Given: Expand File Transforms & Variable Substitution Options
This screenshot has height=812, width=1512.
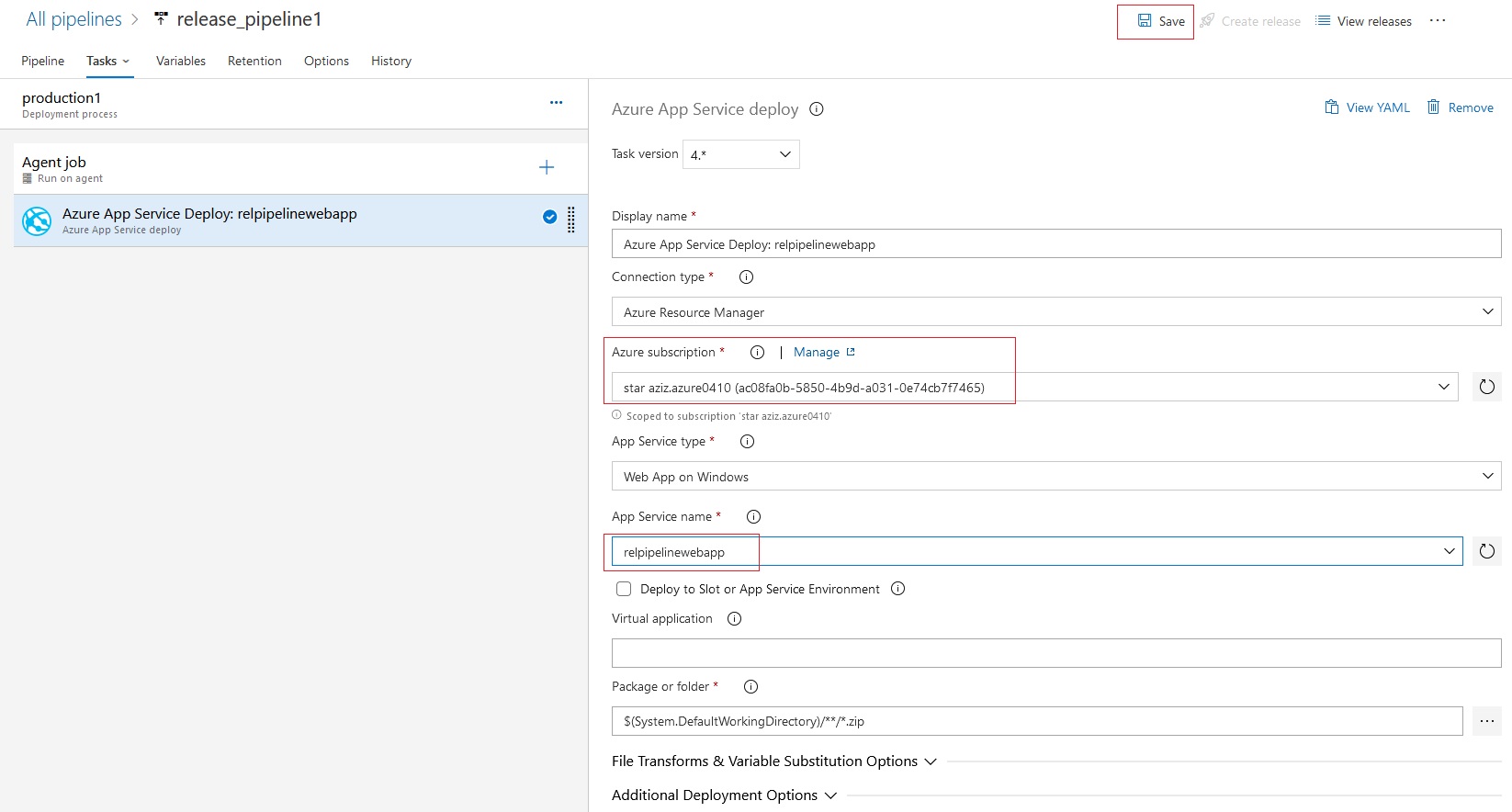Looking at the screenshot, I should (774, 761).
